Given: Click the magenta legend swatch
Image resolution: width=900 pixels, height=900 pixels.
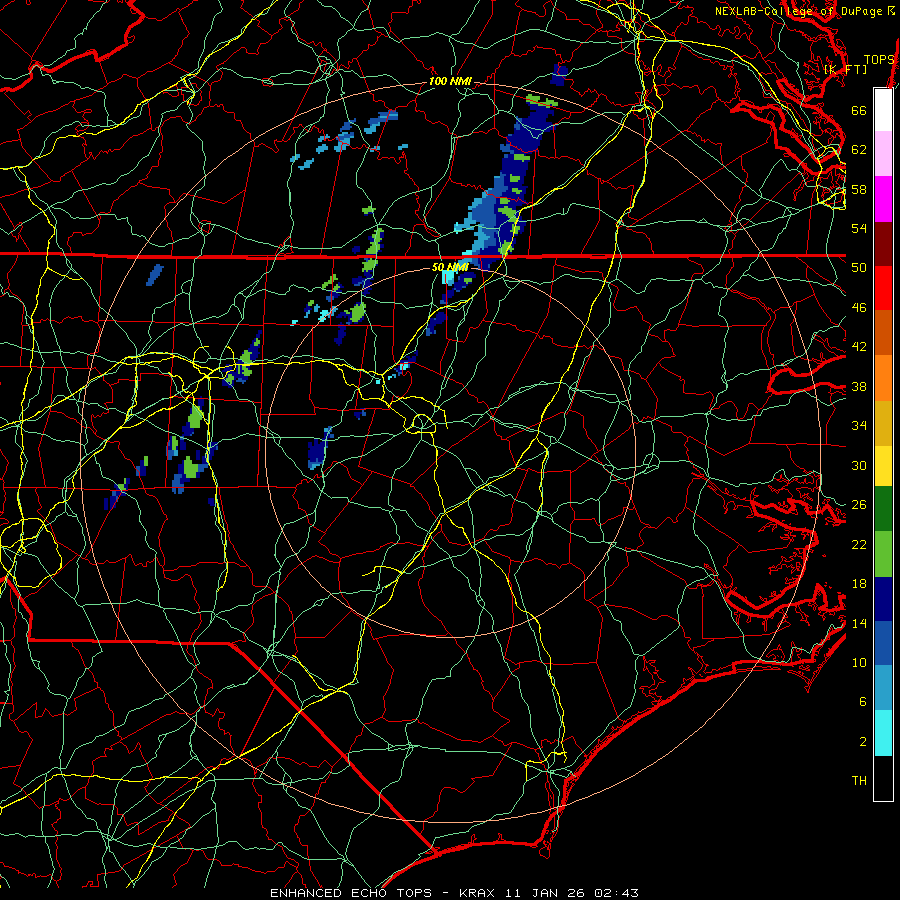Looking at the screenshot, I should point(883,199).
